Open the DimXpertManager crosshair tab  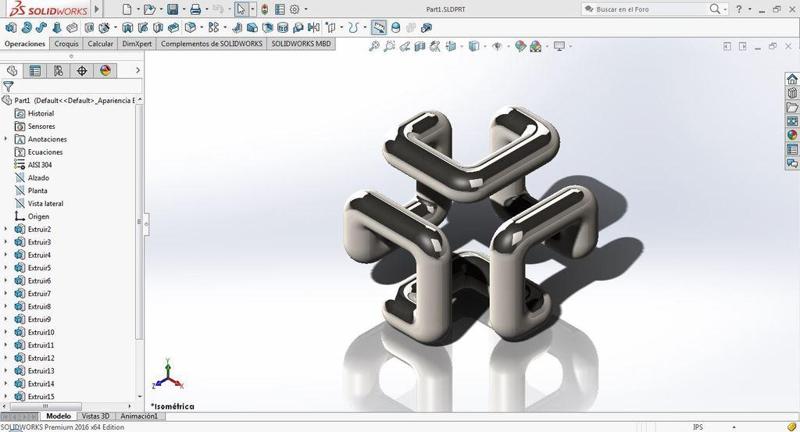[x=82, y=71]
